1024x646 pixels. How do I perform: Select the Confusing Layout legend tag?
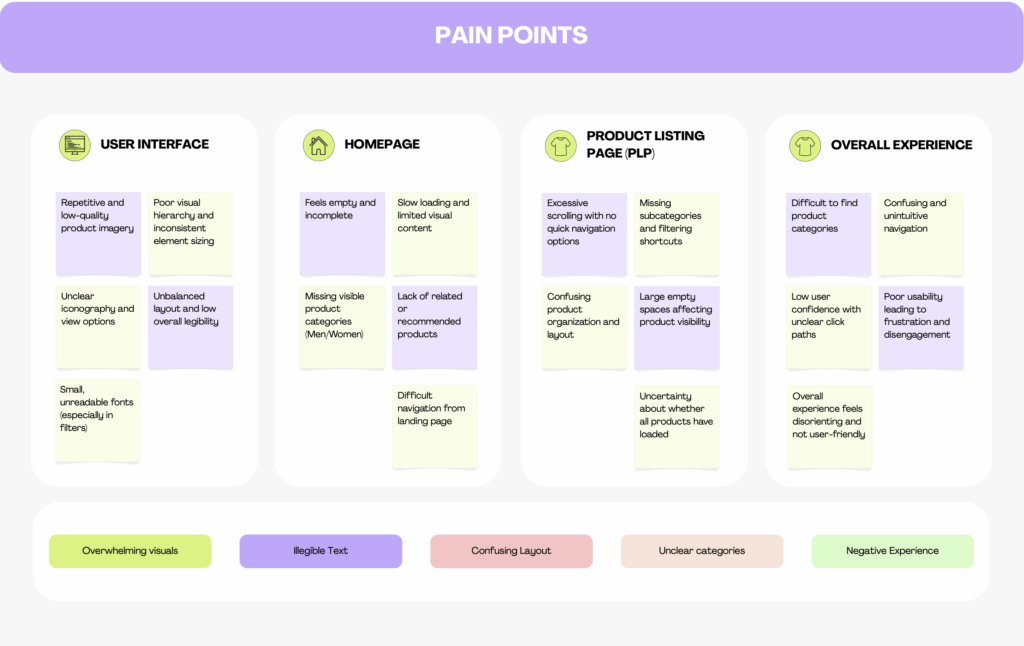[511, 551]
